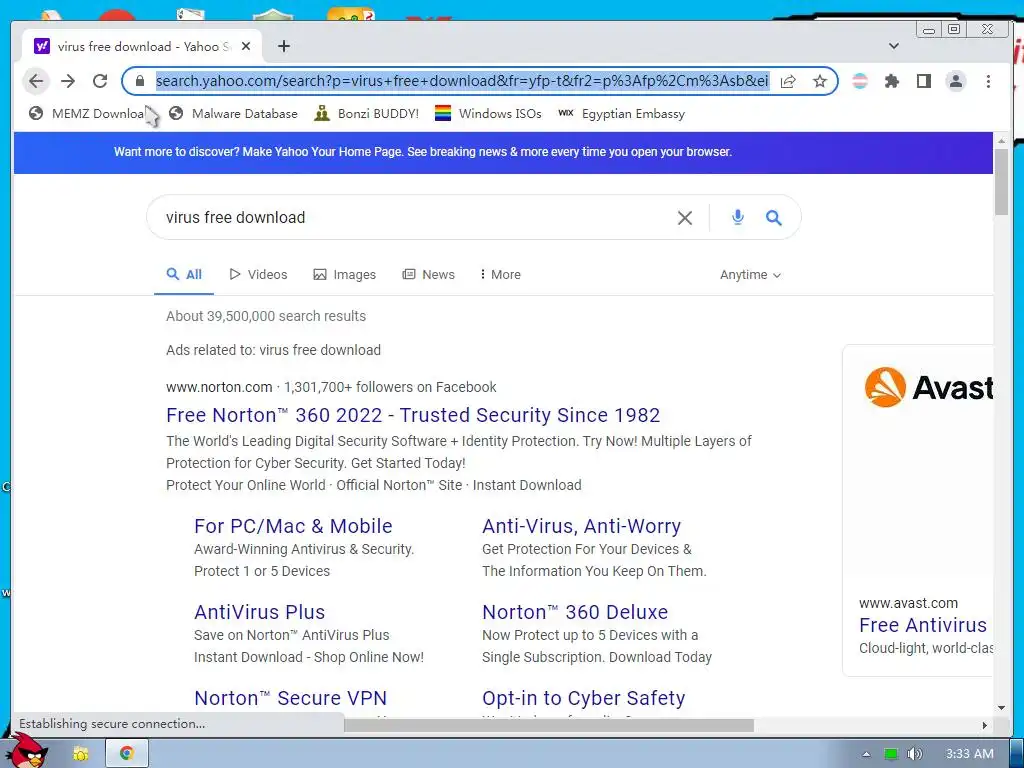
Task: Click www.norton.com ad URL text
Action: [219, 387]
